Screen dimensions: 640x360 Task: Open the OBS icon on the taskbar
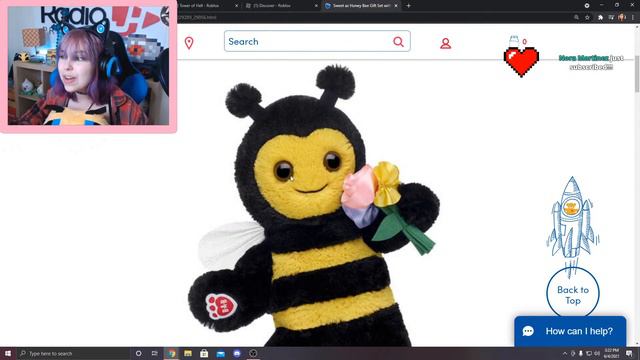click(x=253, y=353)
